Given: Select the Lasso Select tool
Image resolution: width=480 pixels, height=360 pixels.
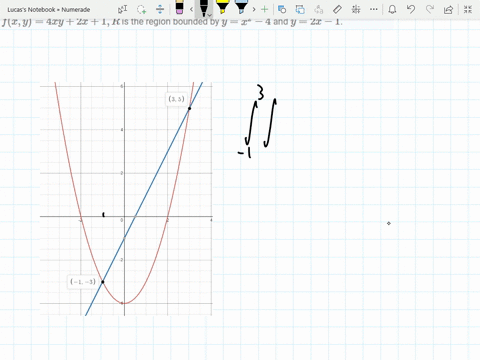Looking at the screenshot, I should 142,9.
